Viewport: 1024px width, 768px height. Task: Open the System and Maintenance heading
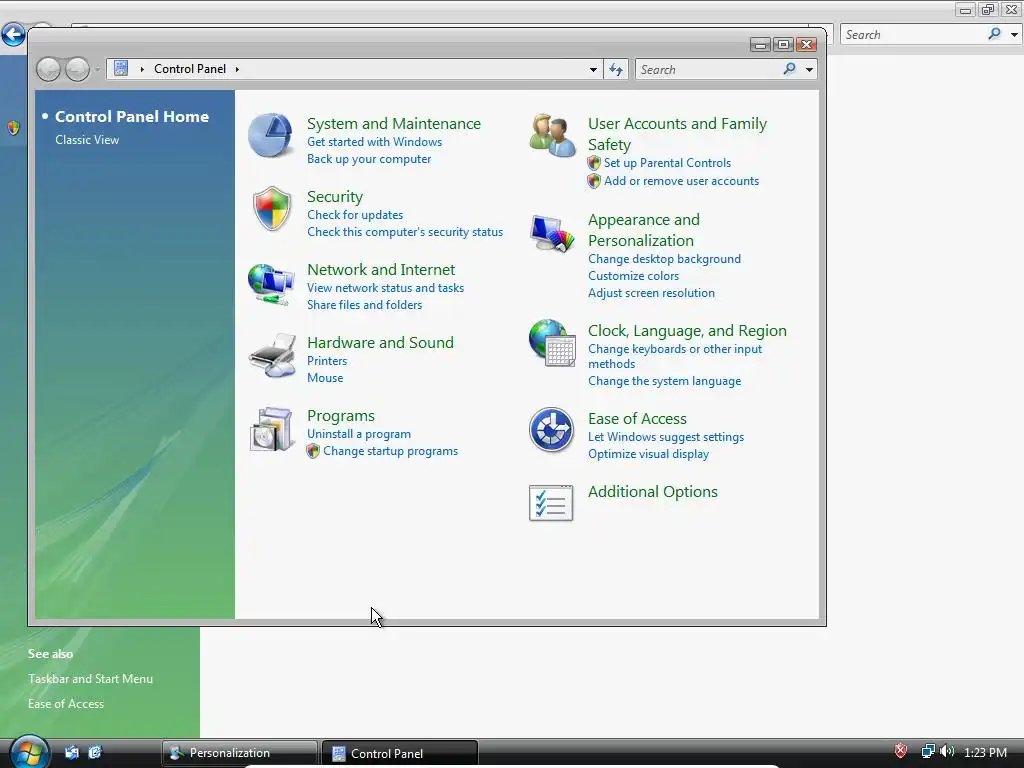tap(394, 123)
